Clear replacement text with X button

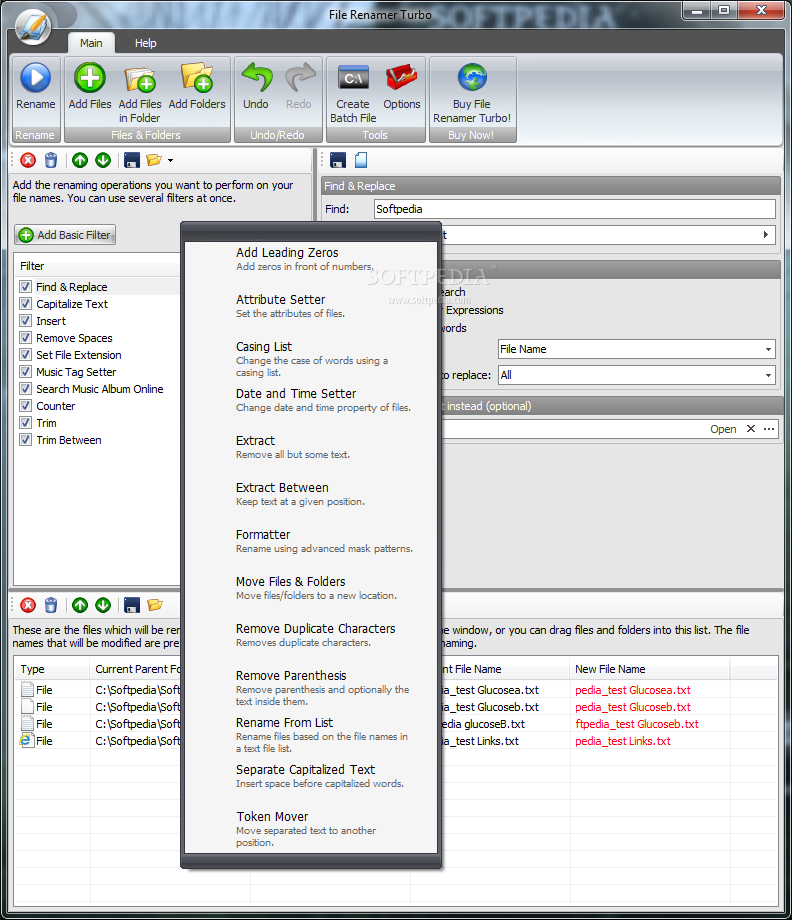(750, 429)
